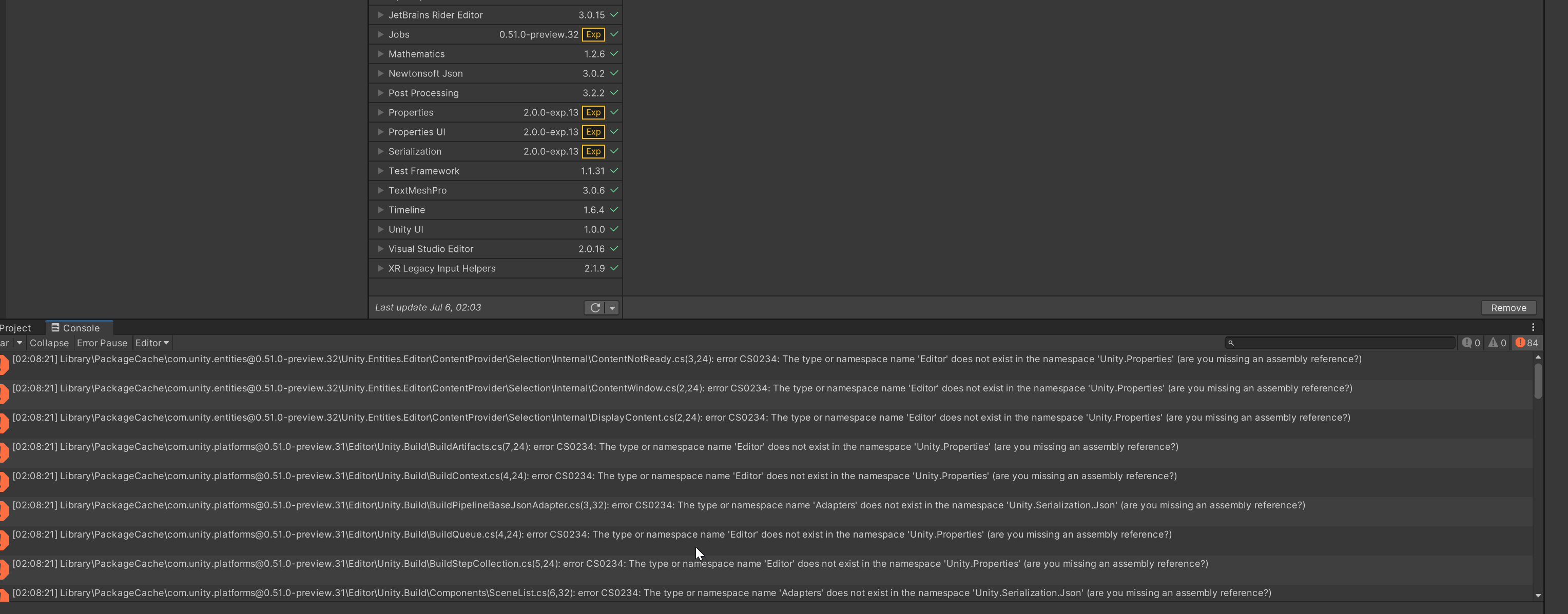
Task: Click magnifier icon in console search
Action: click(x=1231, y=343)
